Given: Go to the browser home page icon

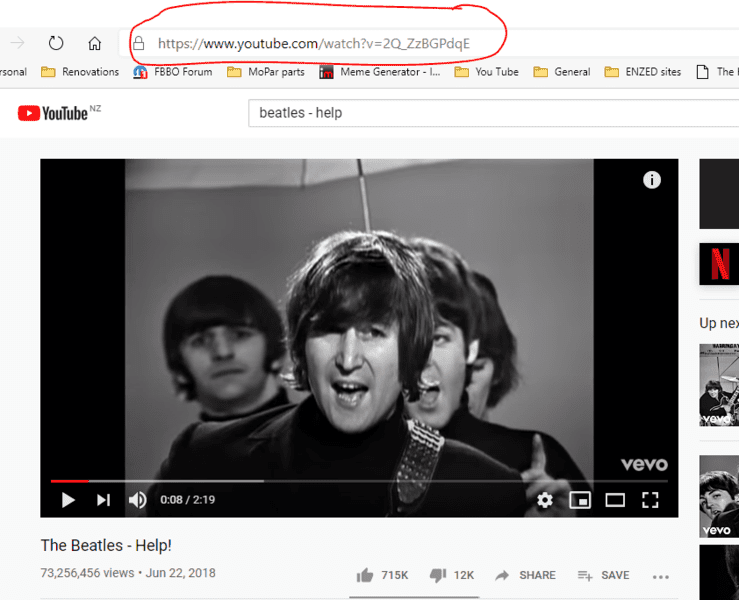Looking at the screenshot, I should click(95, 43).
